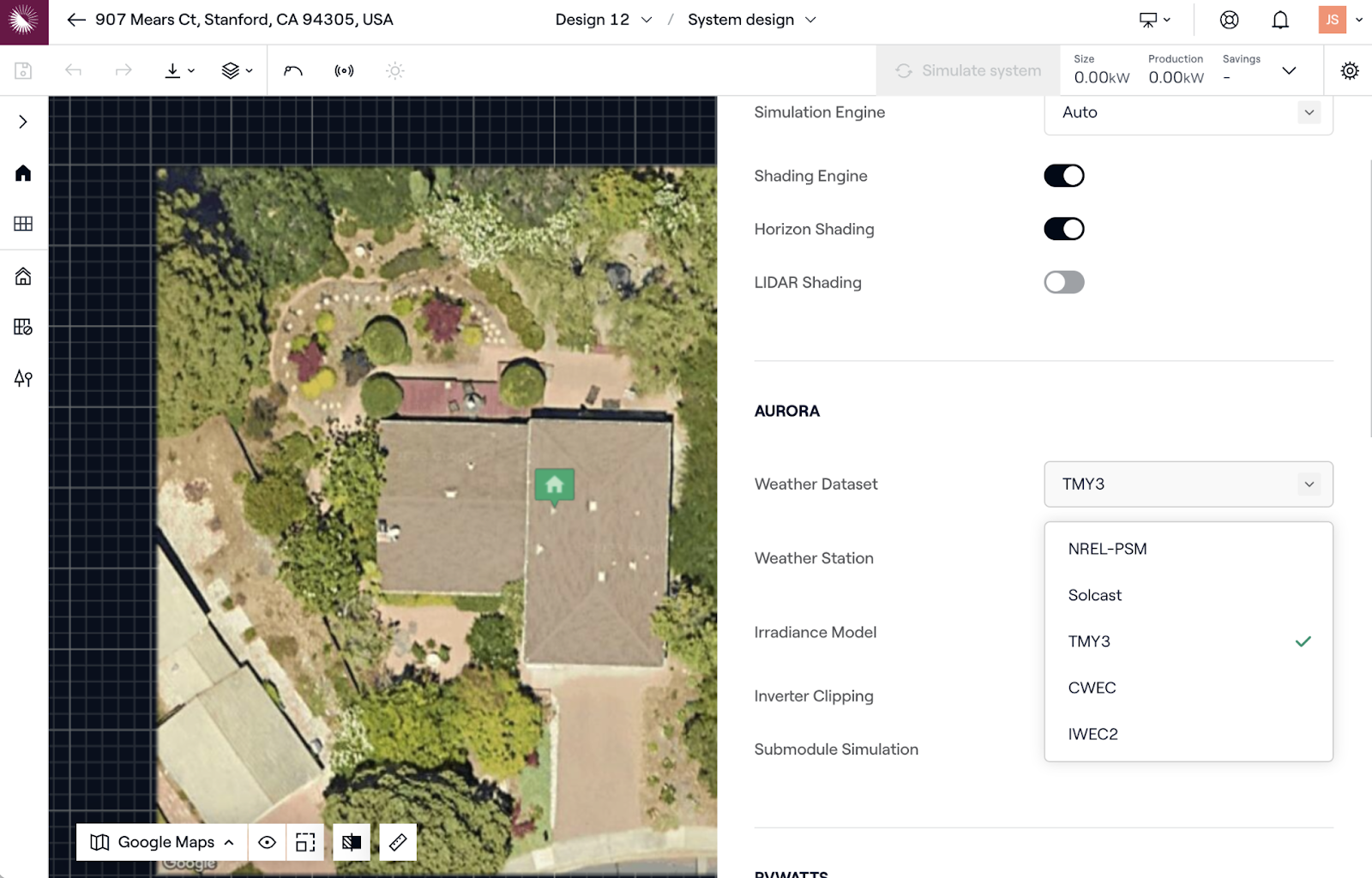Click the help support icon
Viewport: 1372px width, 878px height.
1229,20
